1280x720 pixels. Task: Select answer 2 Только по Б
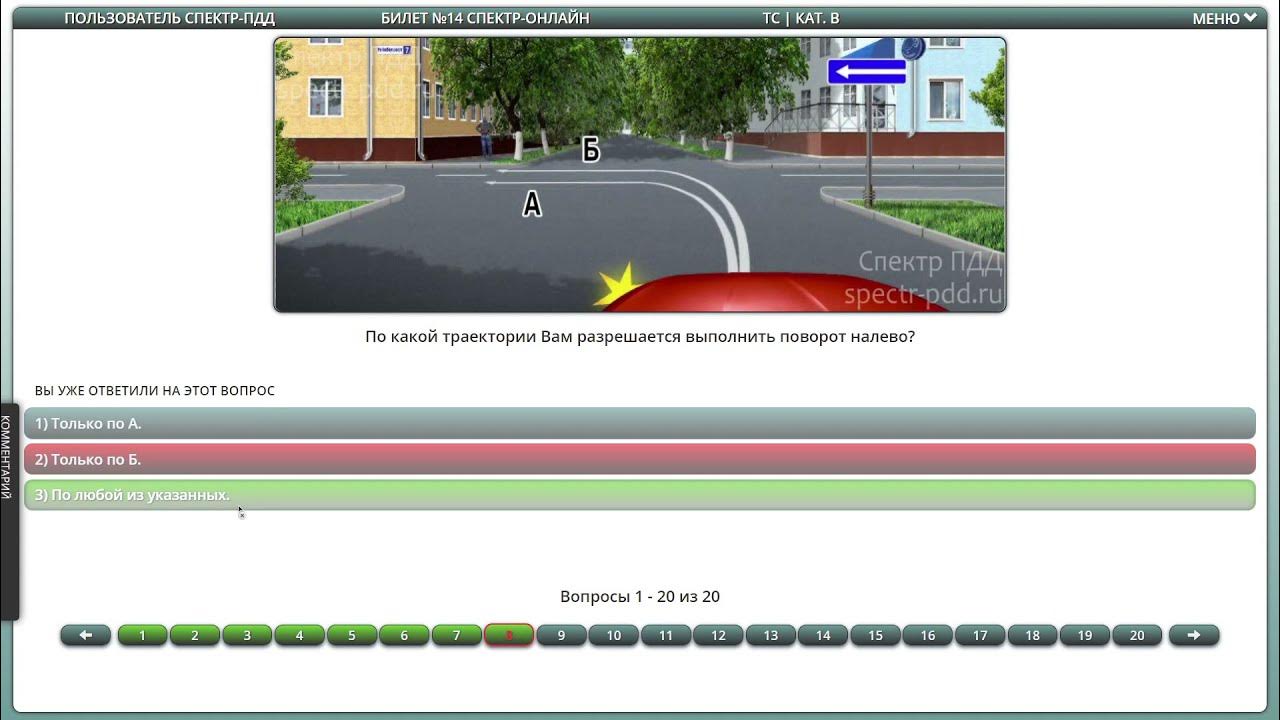640,459
